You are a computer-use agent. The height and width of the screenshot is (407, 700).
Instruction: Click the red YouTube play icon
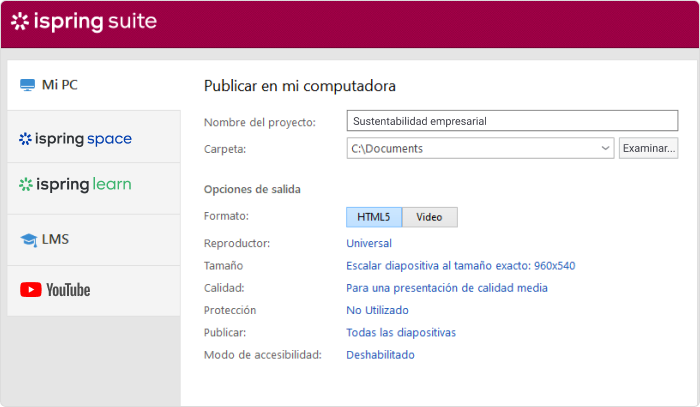tap(31, 290)
